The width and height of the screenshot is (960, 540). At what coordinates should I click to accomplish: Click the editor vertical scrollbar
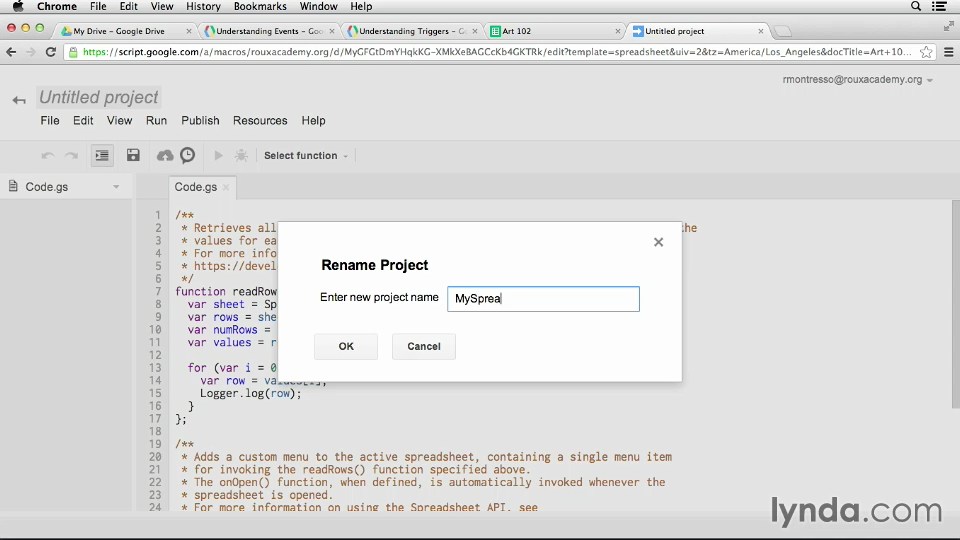(956, 304)
